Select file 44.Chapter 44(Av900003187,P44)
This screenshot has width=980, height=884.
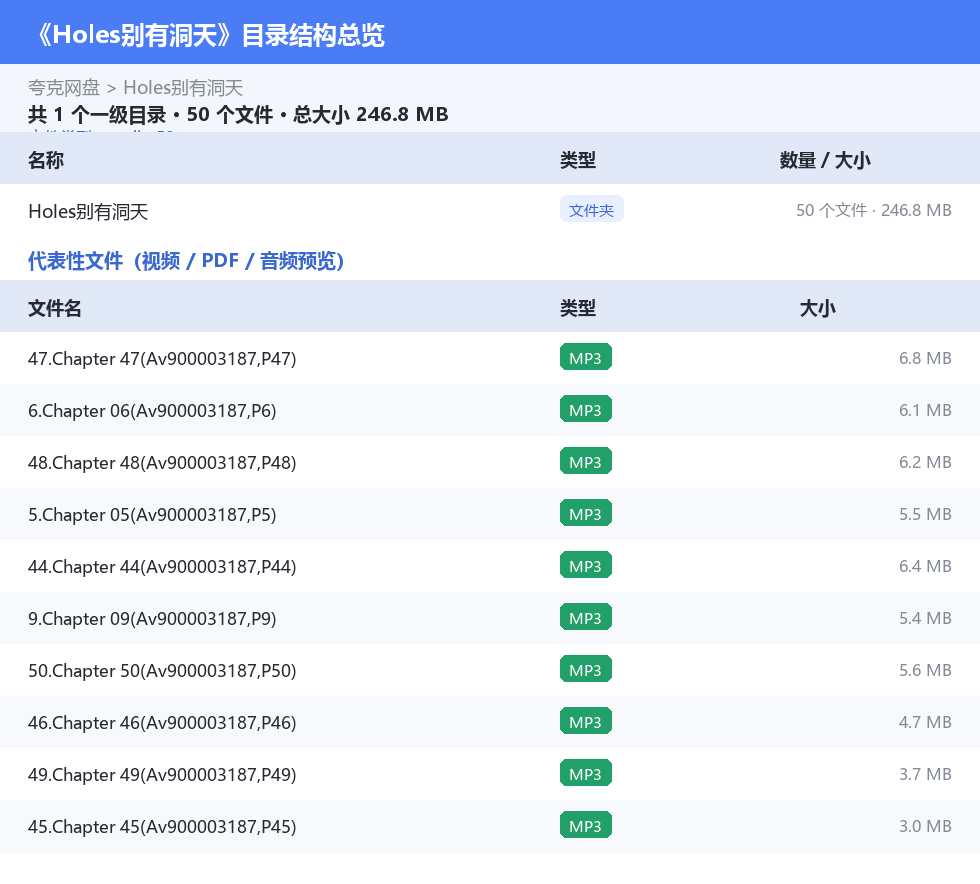coord(162,566)
